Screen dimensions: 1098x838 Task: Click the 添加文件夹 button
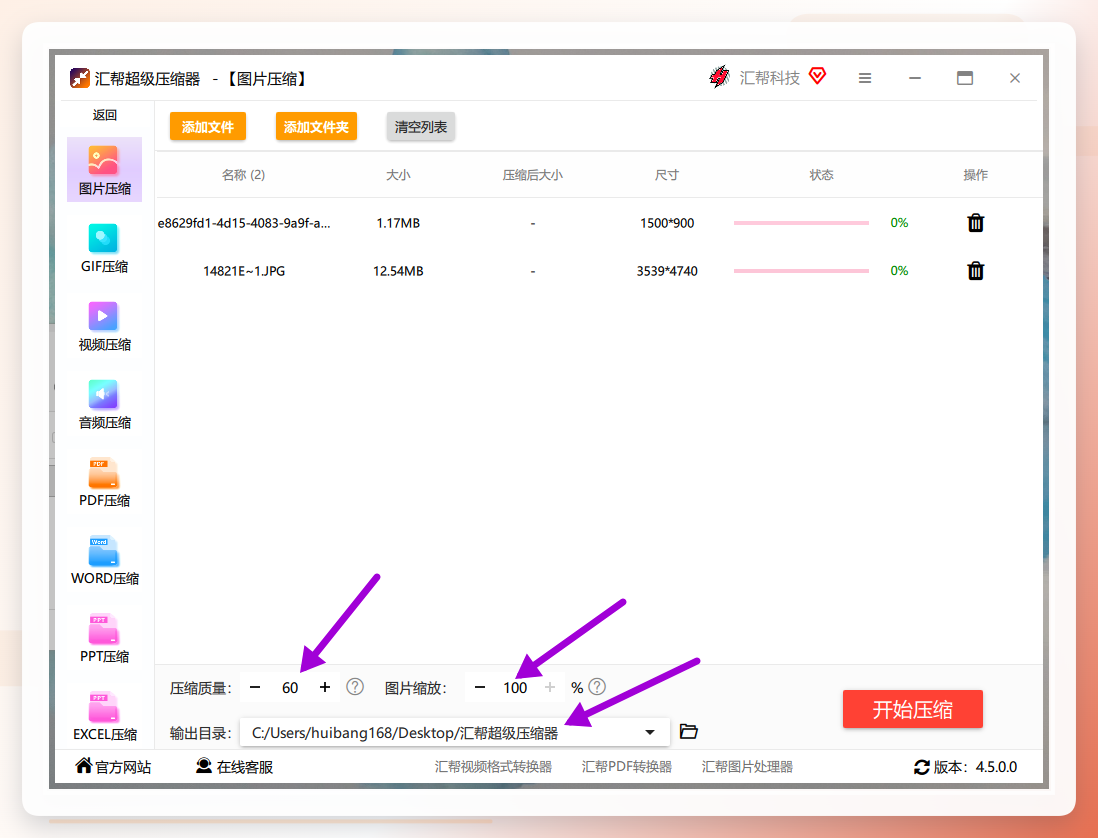tap(317, 127)
